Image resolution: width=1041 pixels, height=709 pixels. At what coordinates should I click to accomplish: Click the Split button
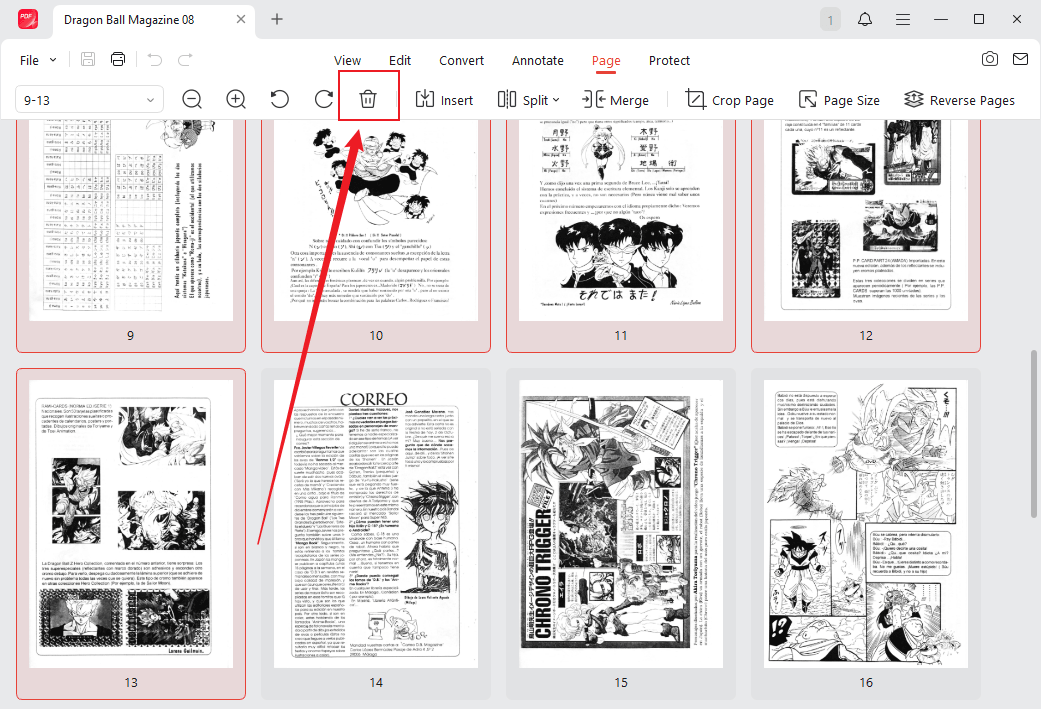pos(522,100)
